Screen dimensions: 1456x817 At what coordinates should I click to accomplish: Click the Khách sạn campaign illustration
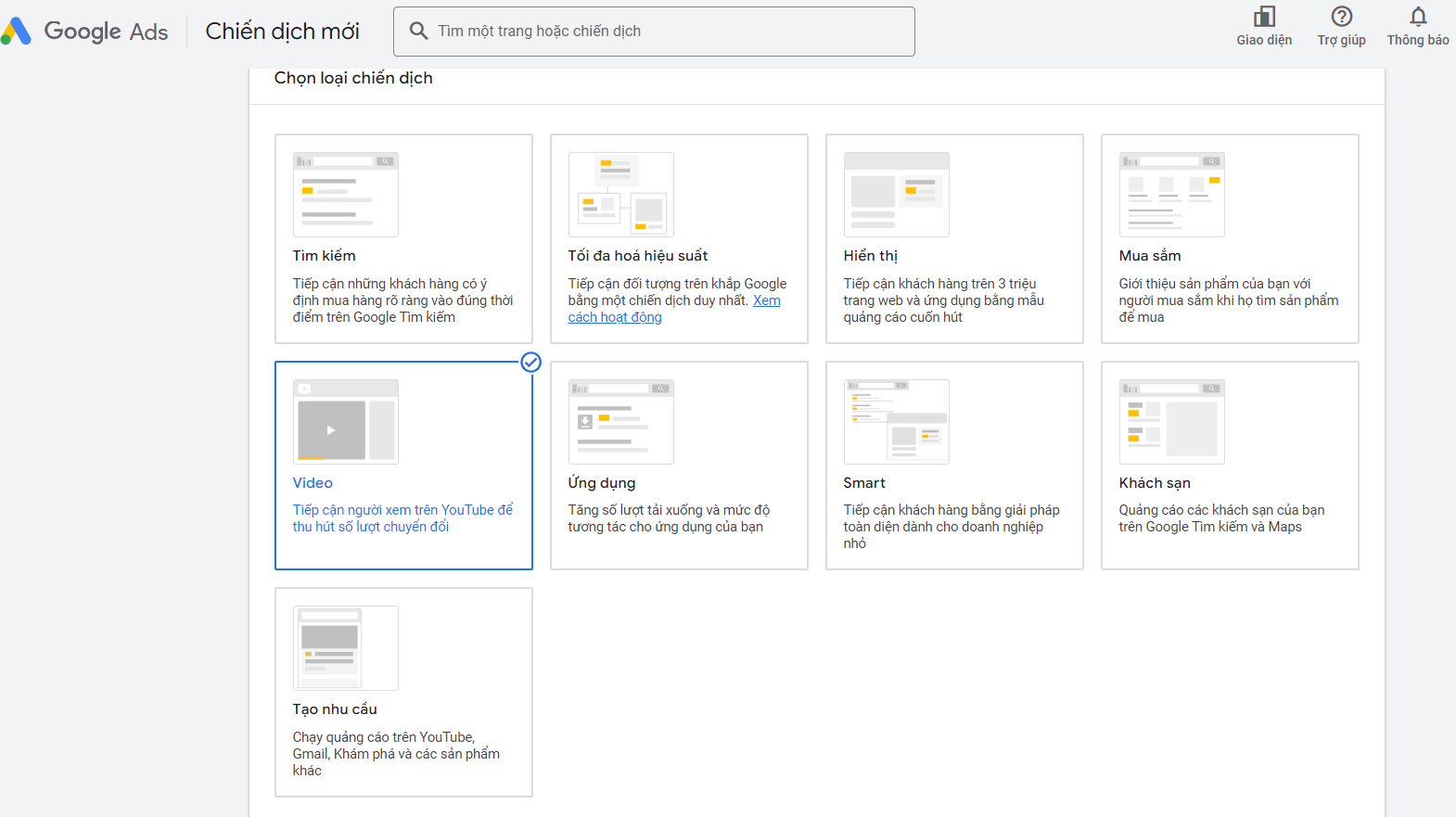coord(1172,422)
